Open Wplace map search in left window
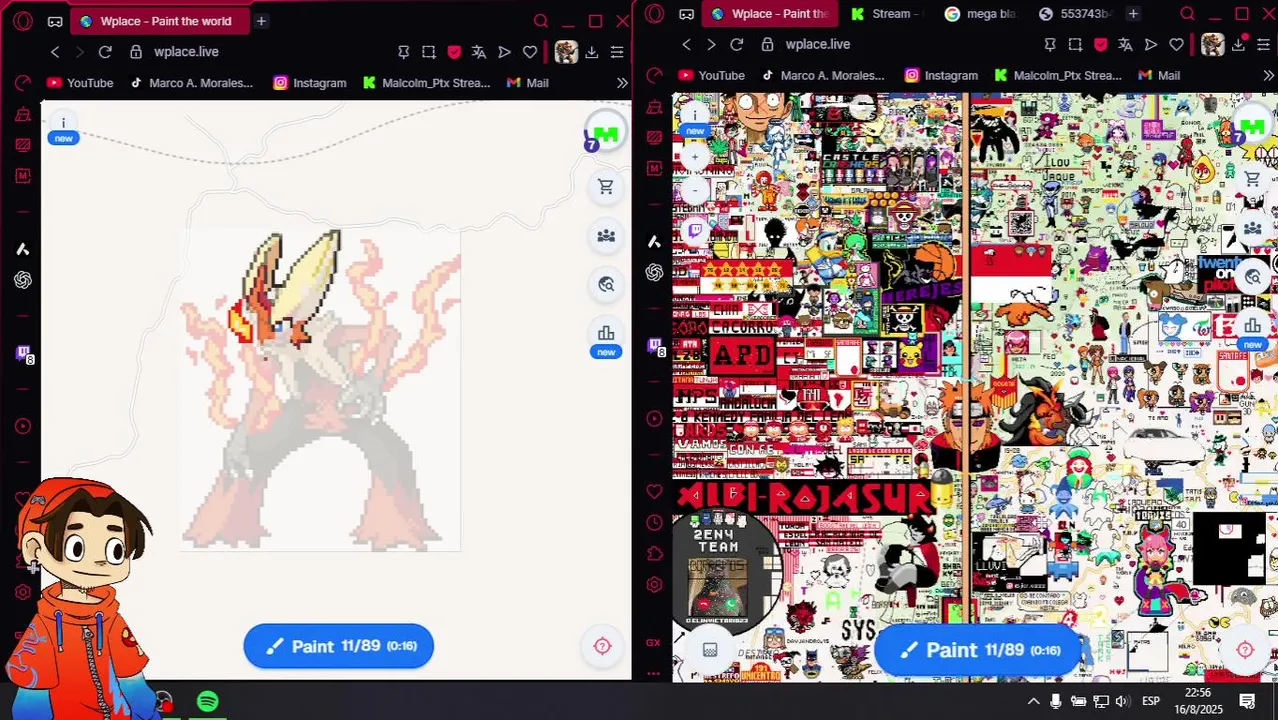1278x720 pixels. 606,285
